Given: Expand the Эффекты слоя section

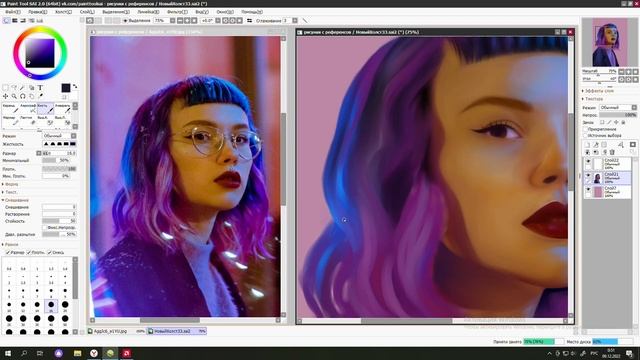Looking at the screenshot, I should [598, 91].
